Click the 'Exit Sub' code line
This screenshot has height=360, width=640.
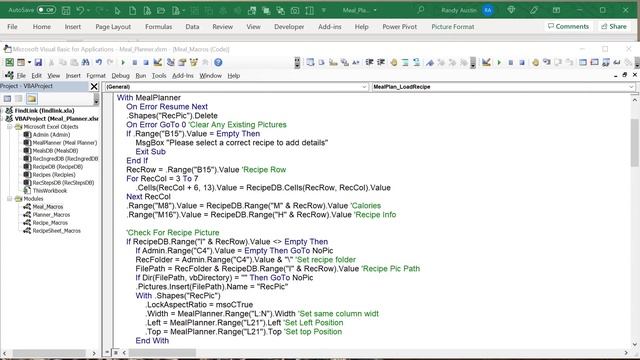pos(150,152)
